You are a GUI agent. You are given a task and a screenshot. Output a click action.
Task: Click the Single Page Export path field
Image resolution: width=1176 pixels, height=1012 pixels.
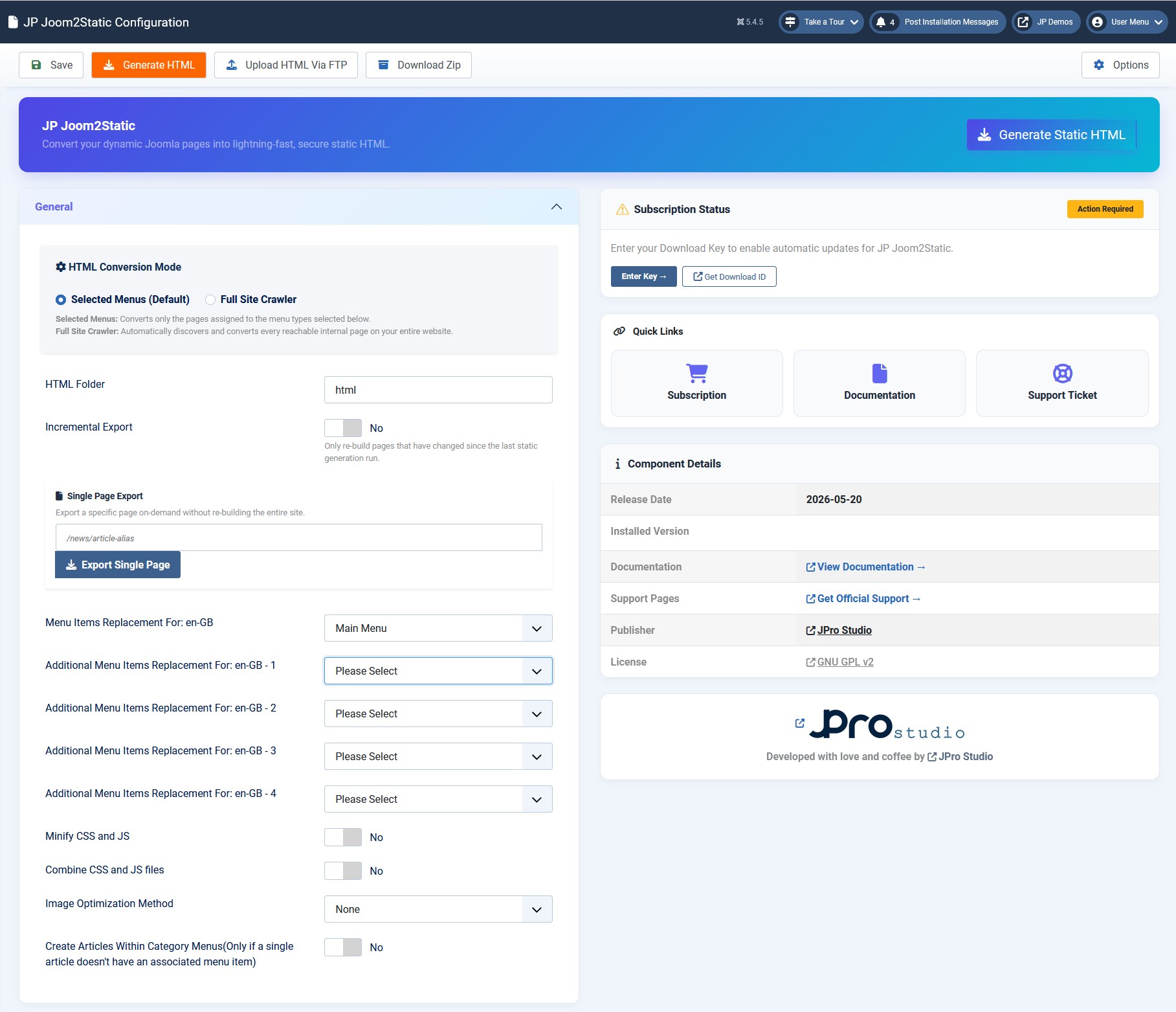(299, 537)
